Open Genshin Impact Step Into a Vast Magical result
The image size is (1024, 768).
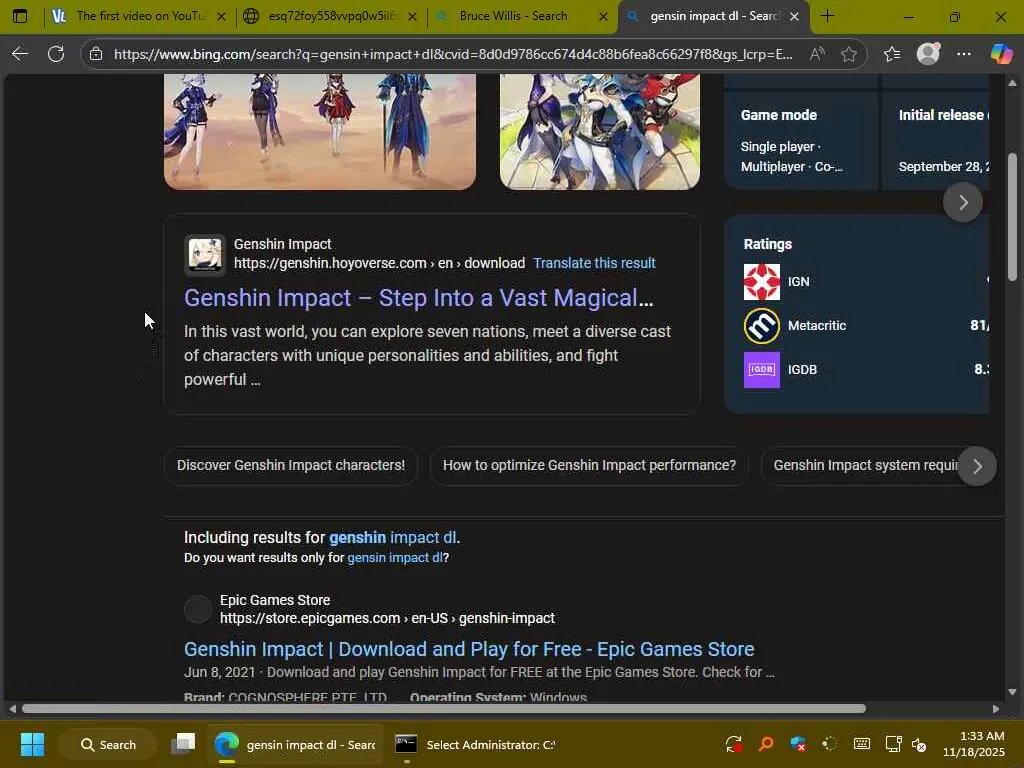419,298
